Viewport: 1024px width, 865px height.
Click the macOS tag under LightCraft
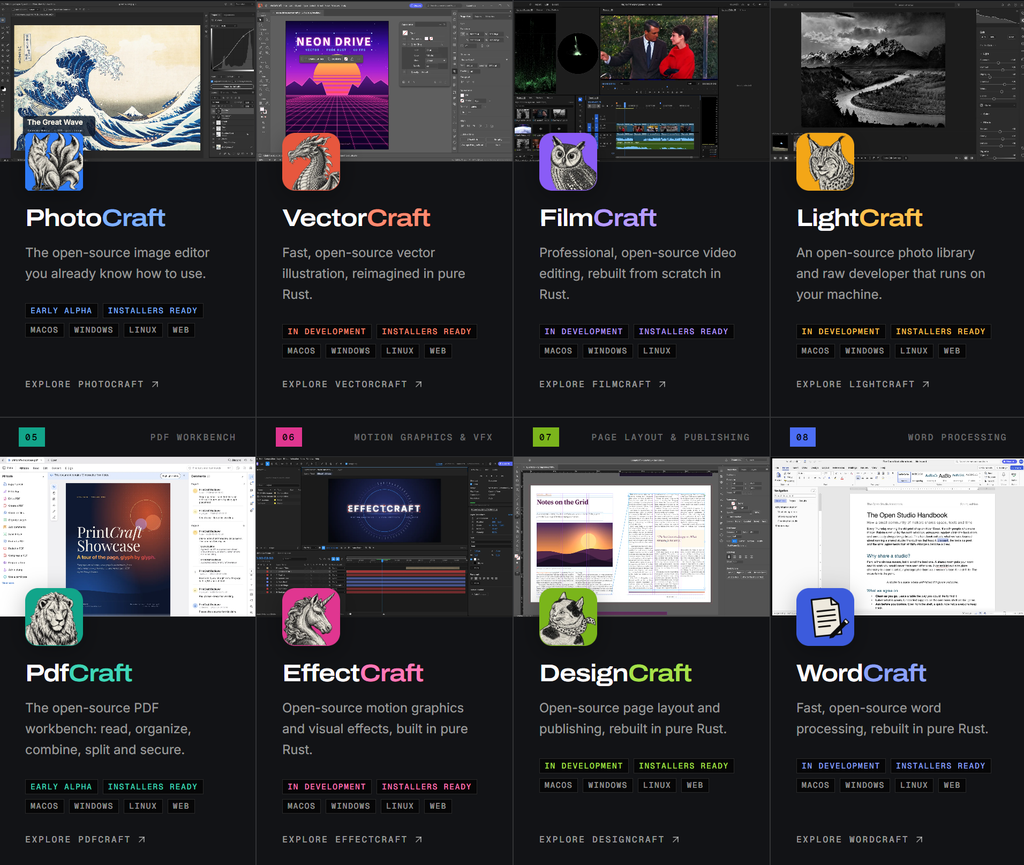point(815,351)
